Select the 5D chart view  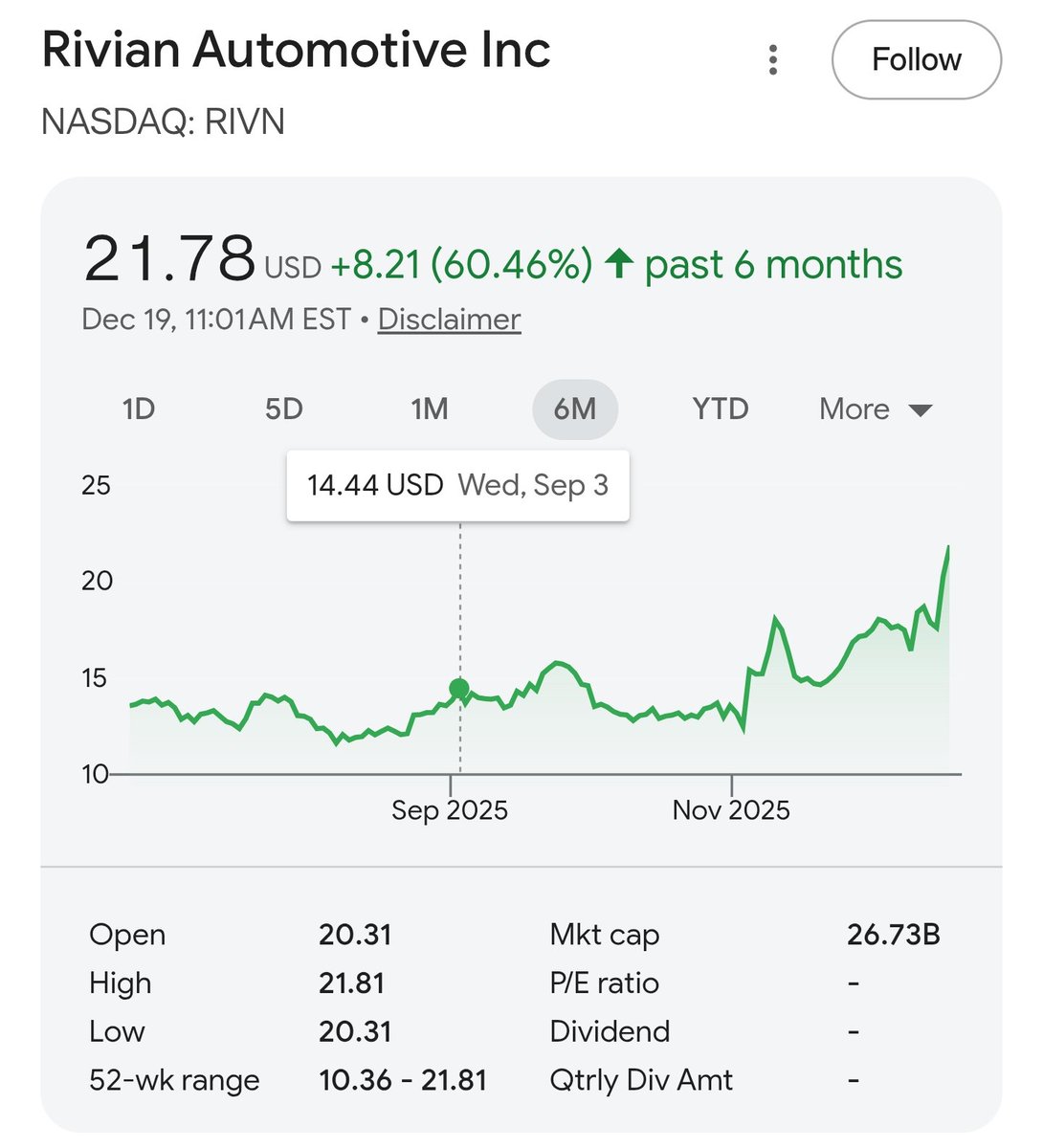pyautogui.click(x=284, y=408)
